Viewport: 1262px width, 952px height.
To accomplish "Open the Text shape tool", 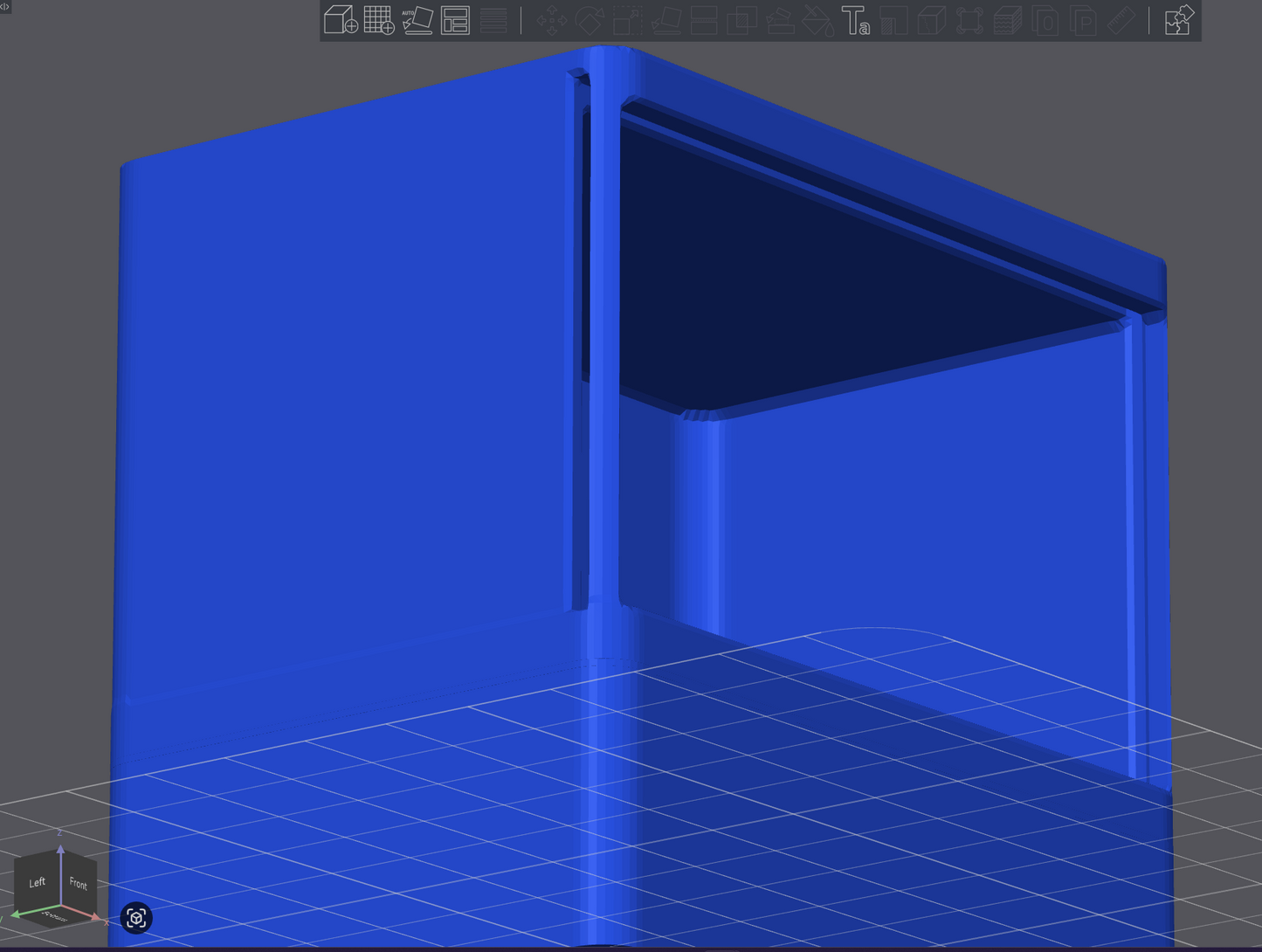I will (855, 21).
